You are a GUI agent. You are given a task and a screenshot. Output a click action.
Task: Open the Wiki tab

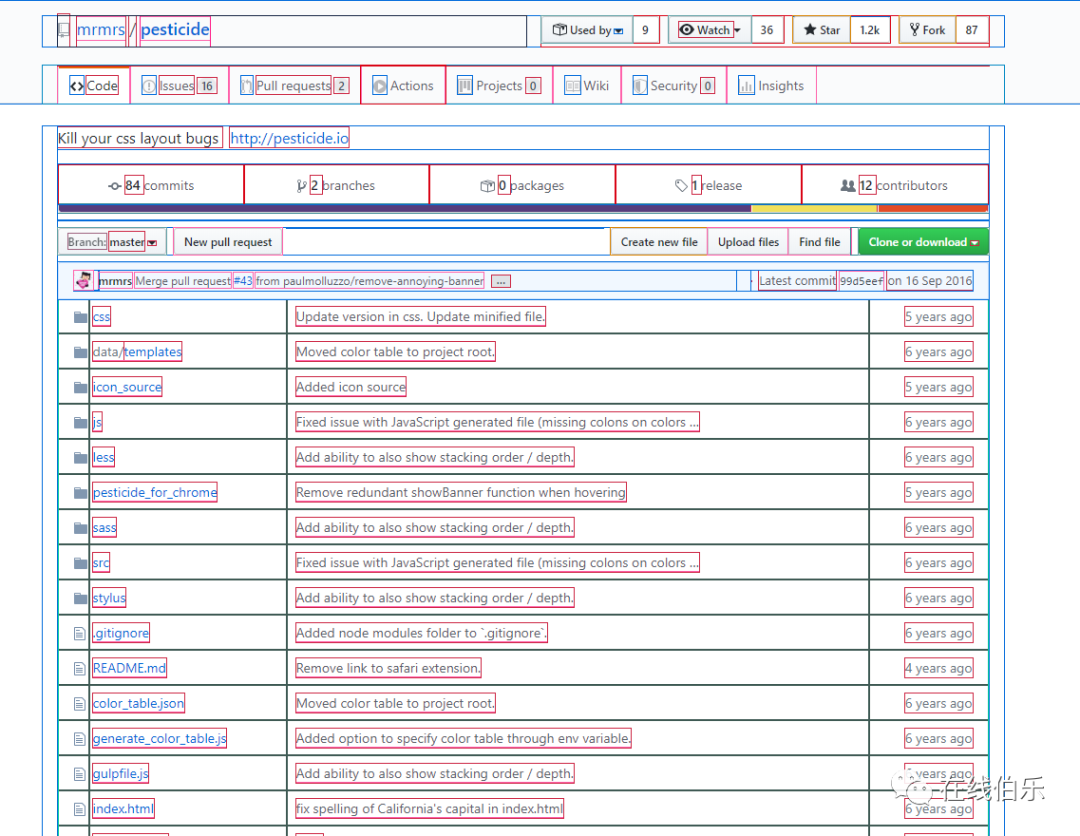tap(587, 85)
